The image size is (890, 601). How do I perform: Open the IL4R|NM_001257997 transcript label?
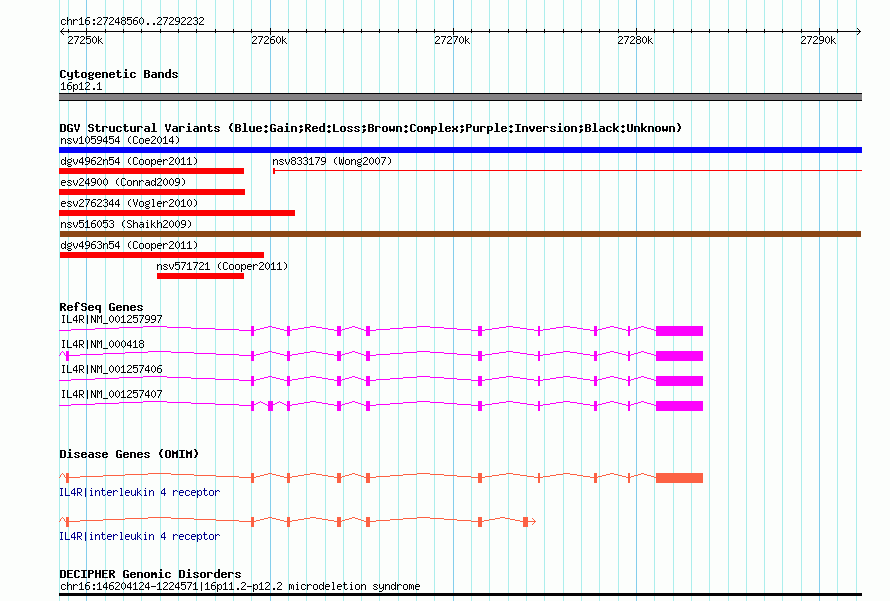click(111, 320)
